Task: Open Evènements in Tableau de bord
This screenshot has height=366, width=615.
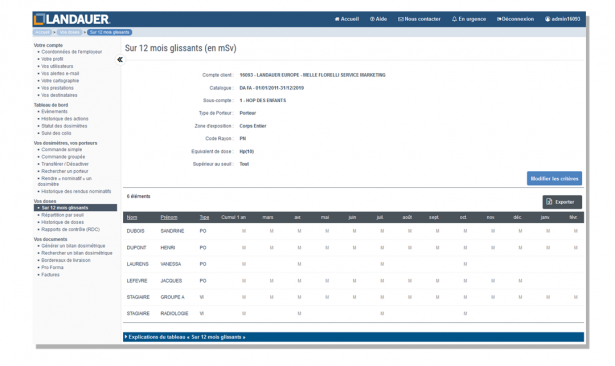Action: (55, 111)
